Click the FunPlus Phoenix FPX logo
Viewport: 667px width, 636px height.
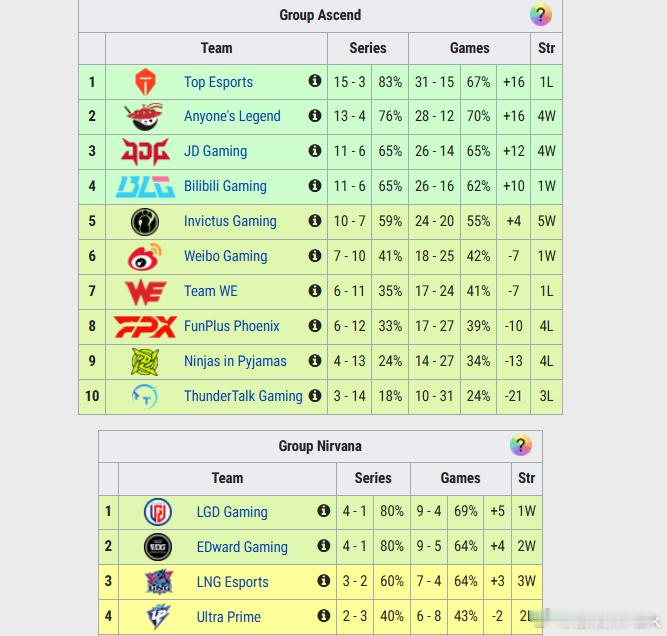pyautogui.click(x=145, y=326)
